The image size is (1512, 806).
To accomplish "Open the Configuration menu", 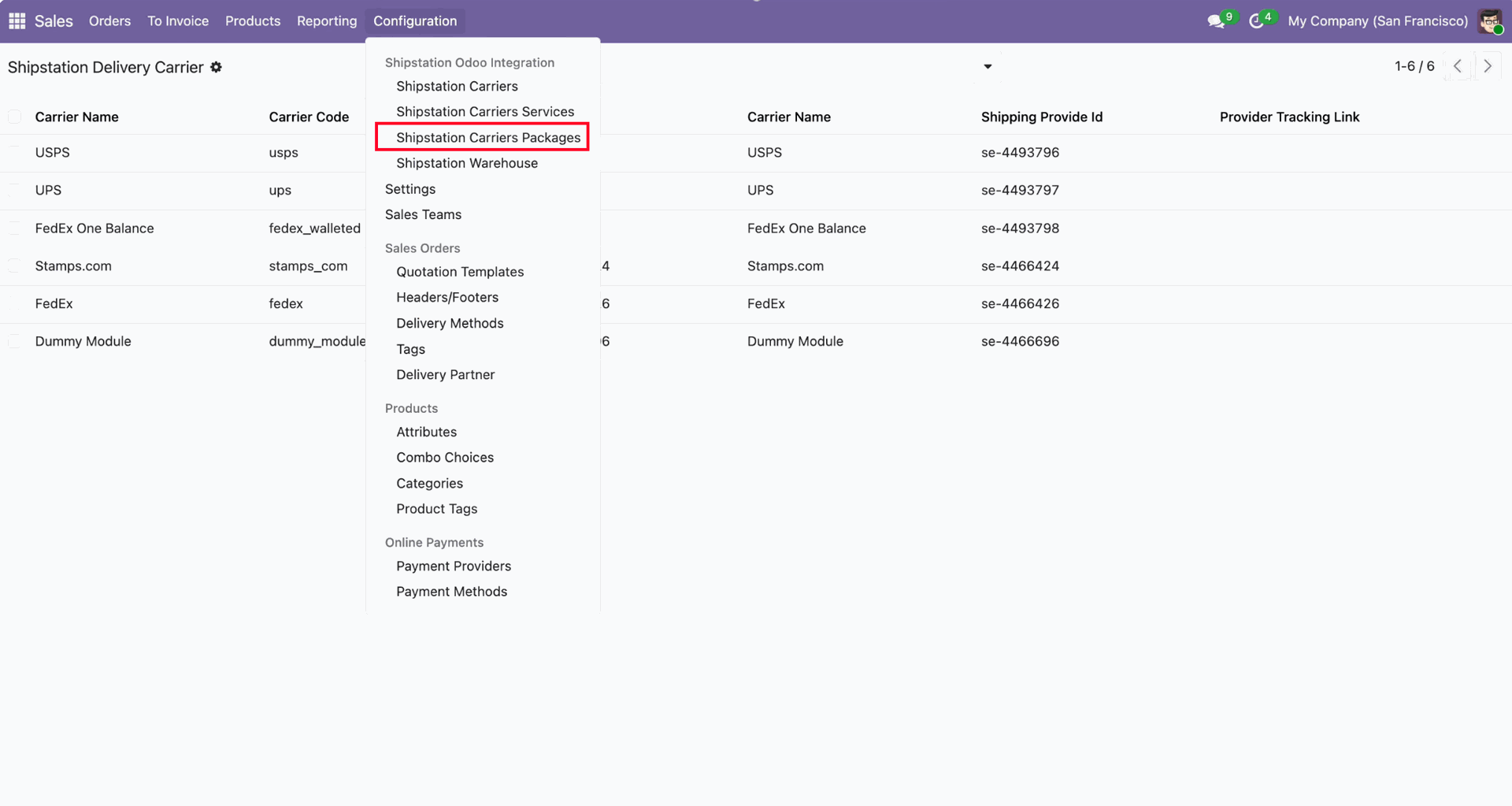I will (415, 21).
